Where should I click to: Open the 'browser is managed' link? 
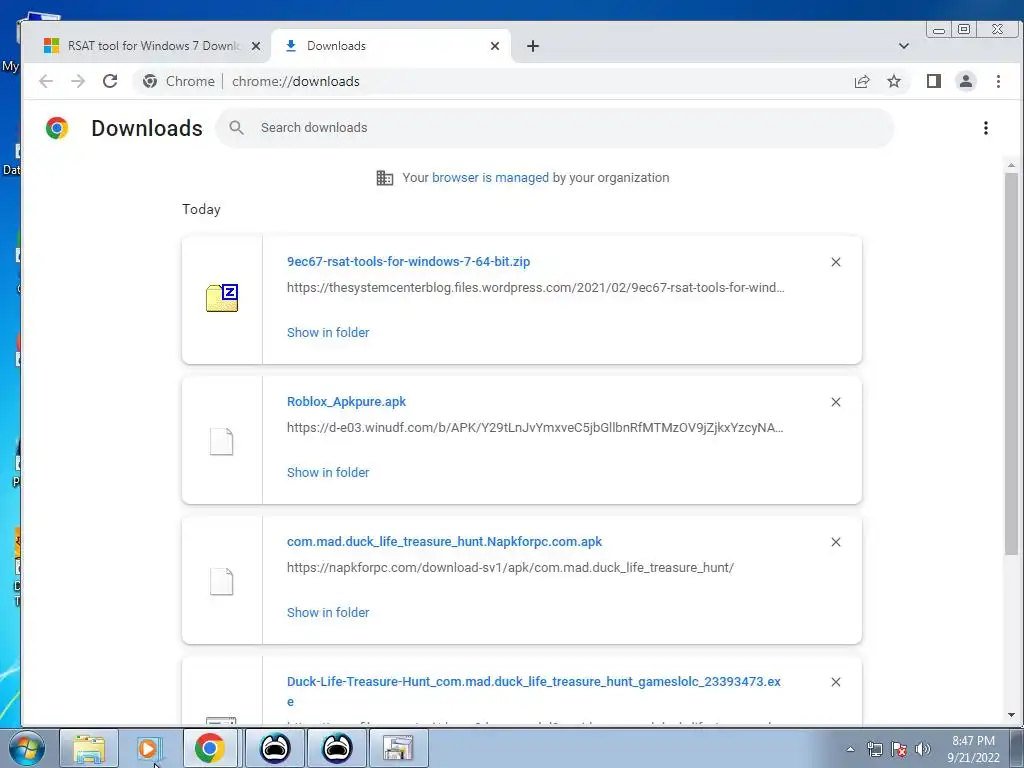pyautogui.click(x=490, y=178)
